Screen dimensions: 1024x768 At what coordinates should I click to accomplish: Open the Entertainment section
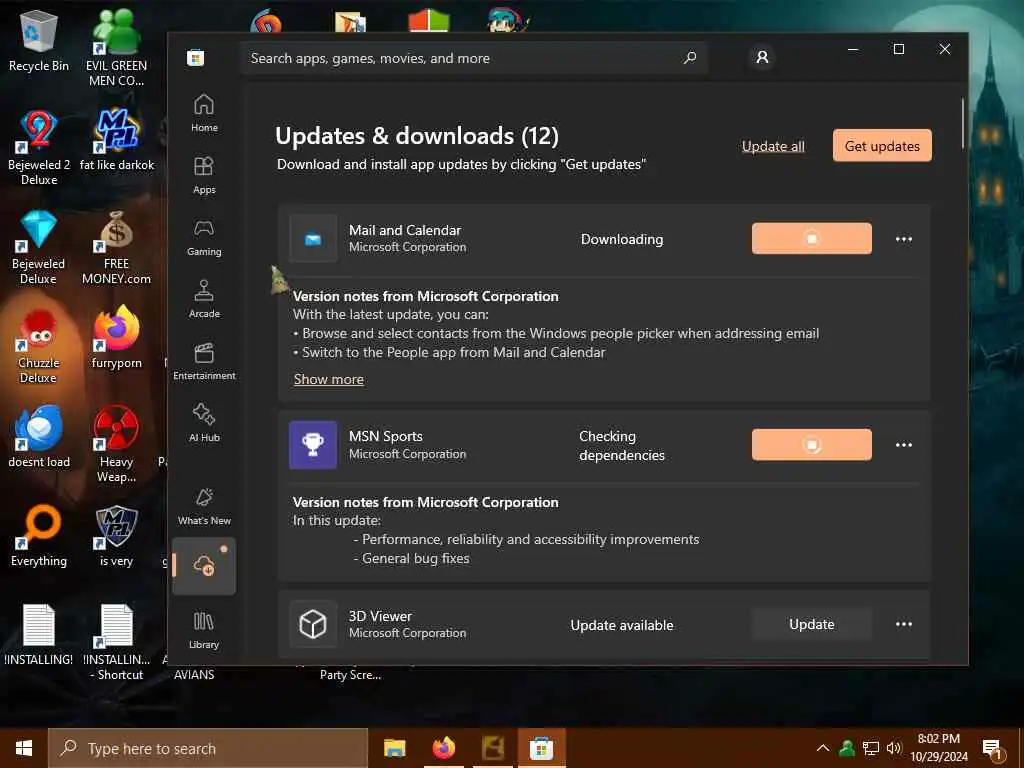[204, 361]
